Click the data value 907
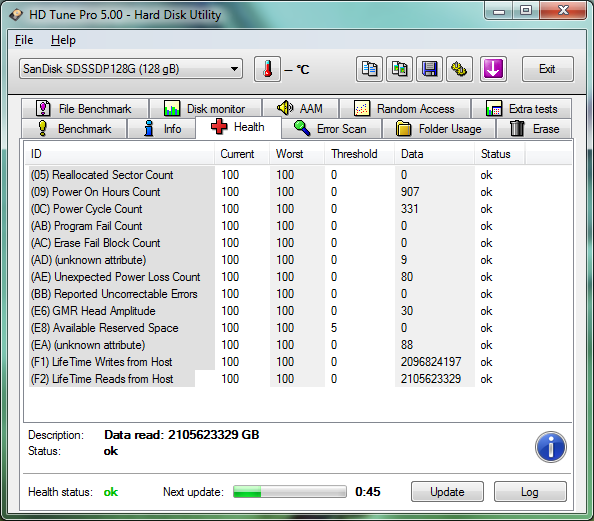 point(410,192)
